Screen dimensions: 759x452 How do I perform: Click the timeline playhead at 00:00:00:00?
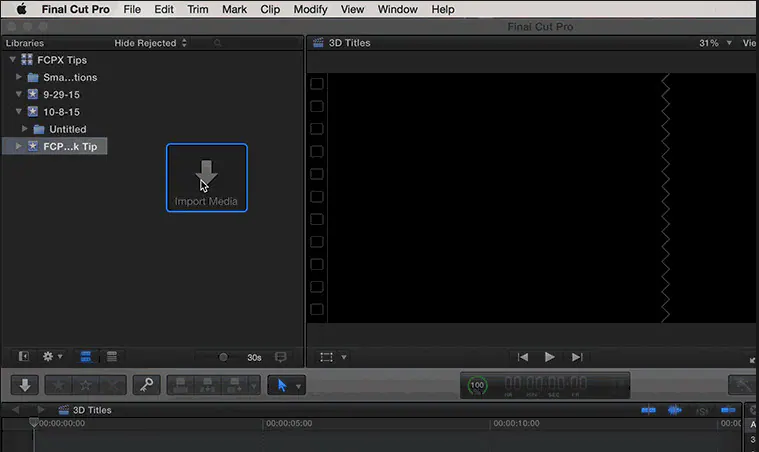click(x=33, y=423)
